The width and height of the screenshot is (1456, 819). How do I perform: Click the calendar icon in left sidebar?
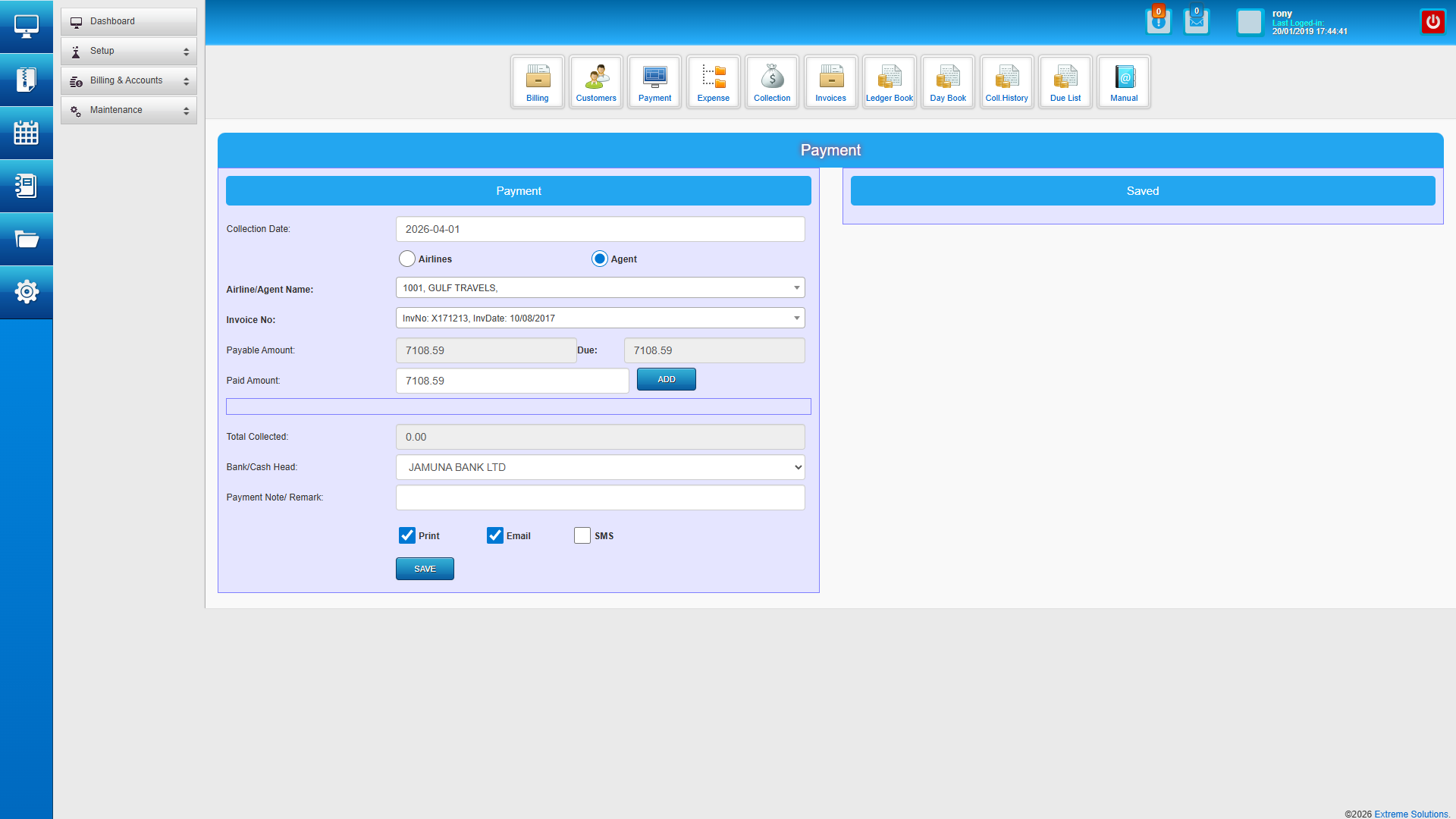point(27,133)
